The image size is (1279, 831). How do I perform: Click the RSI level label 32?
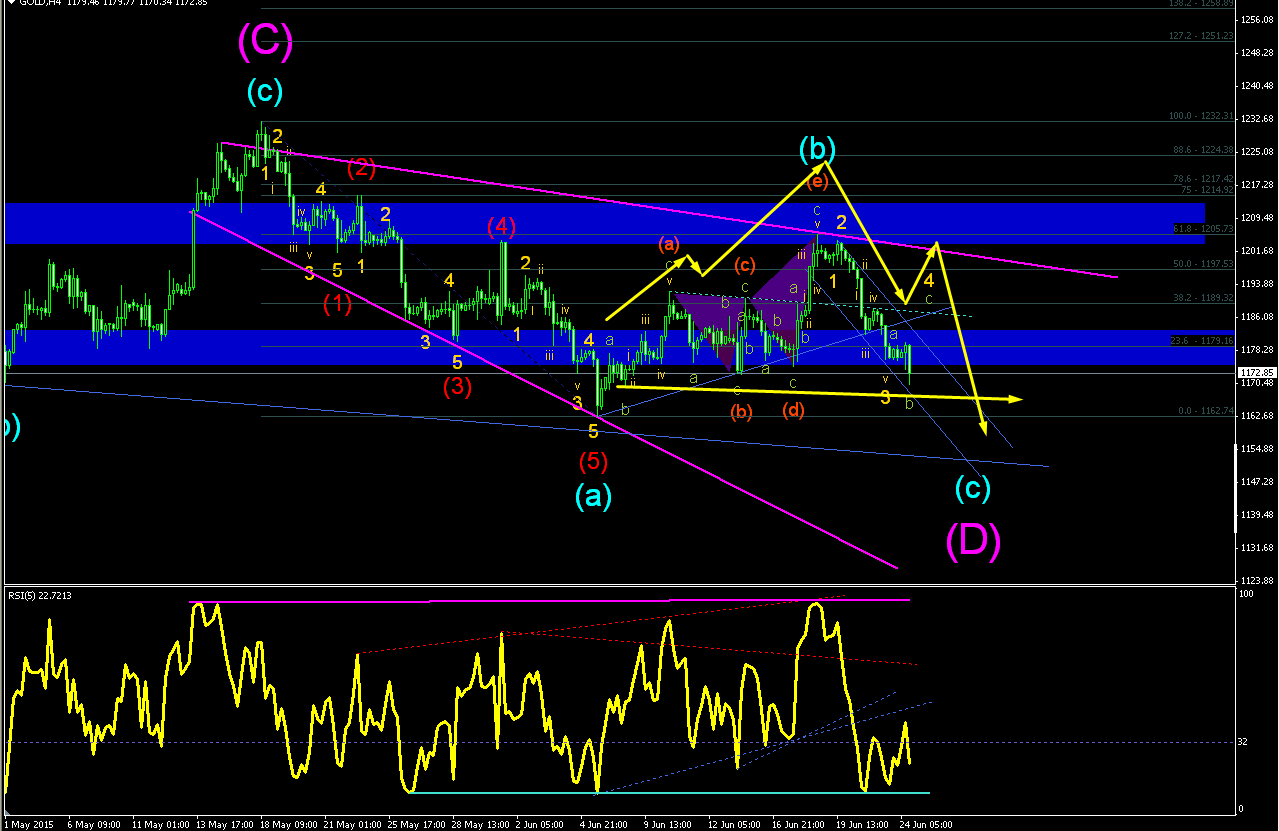[x=1245, y=742]
